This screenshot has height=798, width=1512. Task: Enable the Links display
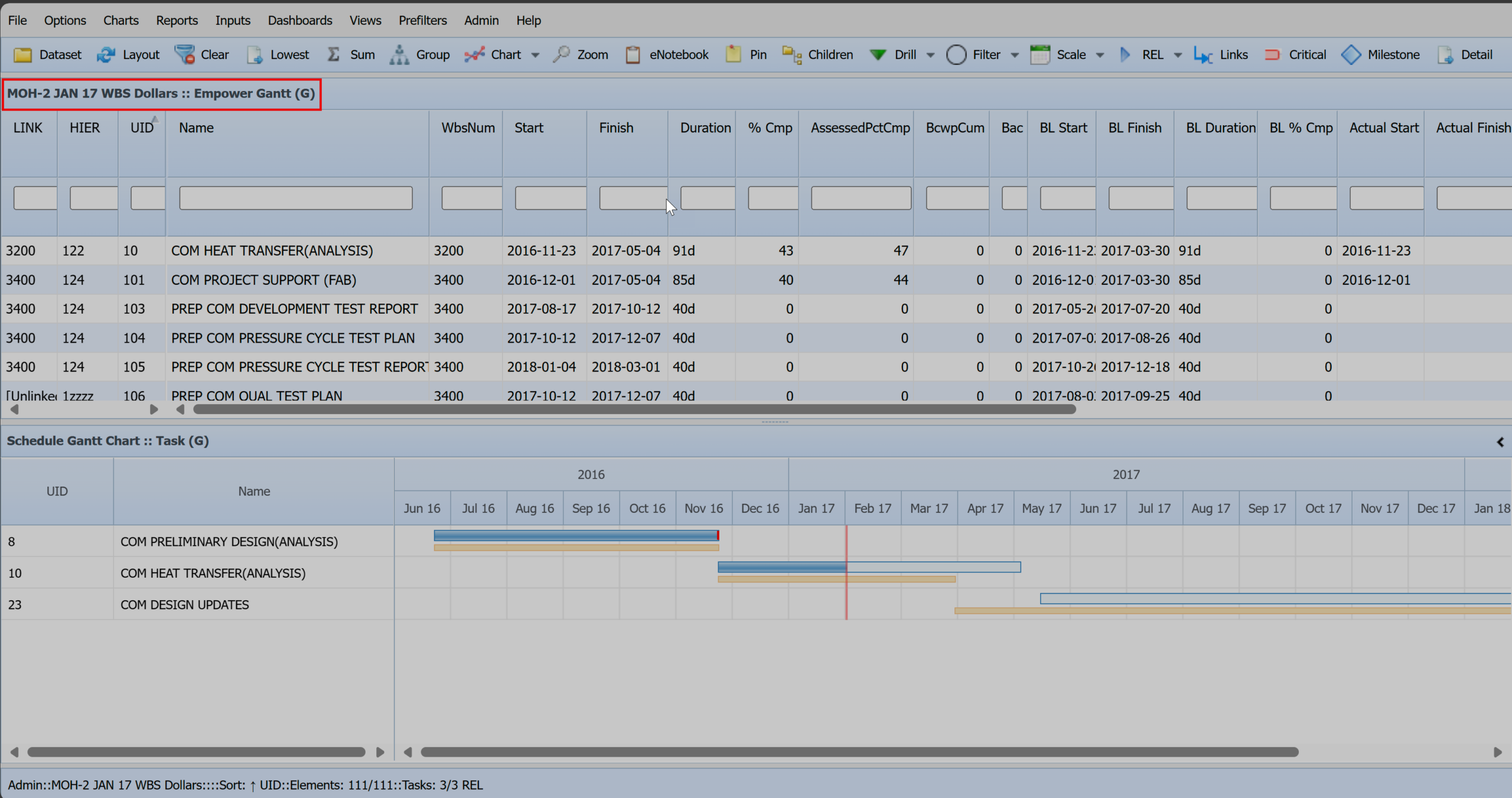pyautogui.click(x=1234, y=54)
